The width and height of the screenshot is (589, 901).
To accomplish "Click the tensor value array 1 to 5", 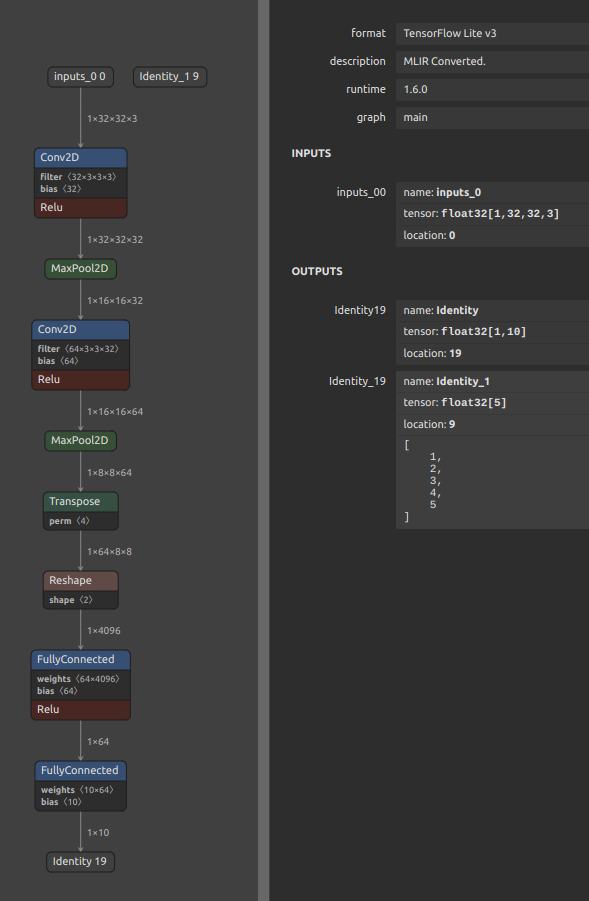I will pyautogui.click(x=492, y=482).
